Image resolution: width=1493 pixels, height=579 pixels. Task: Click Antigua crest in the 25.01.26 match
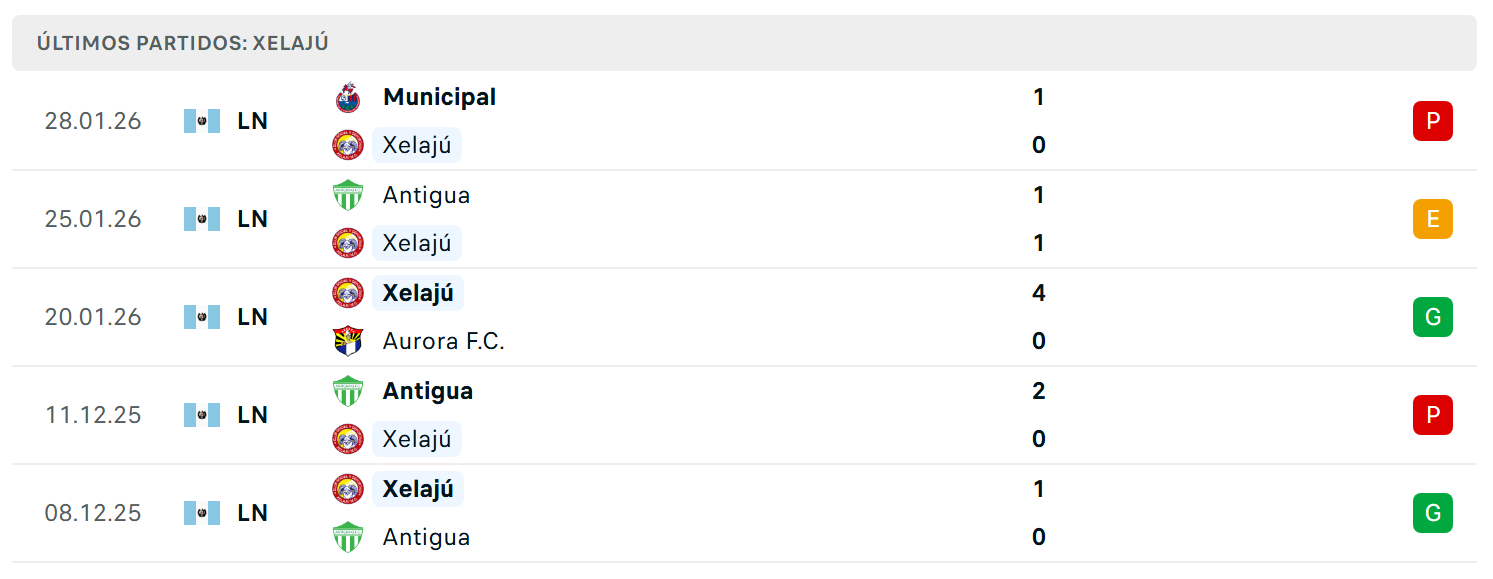[348, 195]
